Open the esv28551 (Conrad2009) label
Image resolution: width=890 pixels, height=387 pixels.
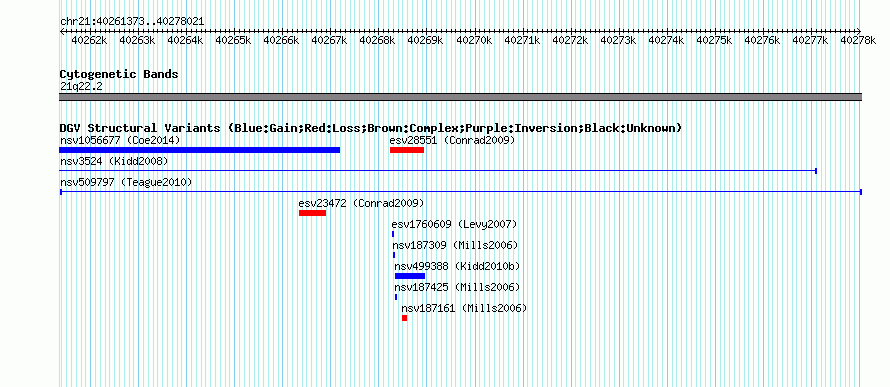(452, 140)
